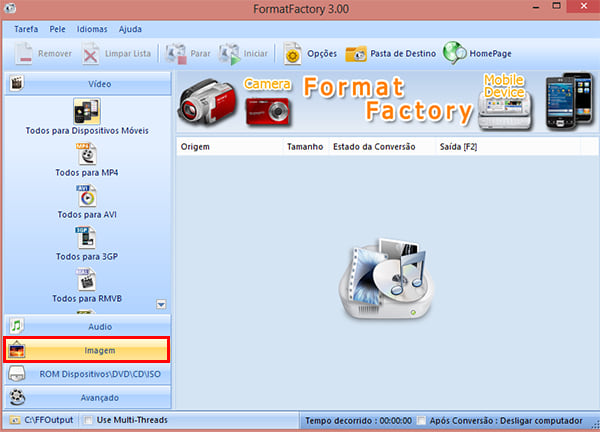
Task: Sort by the Tamanho column header
Action: pos(305,147)
